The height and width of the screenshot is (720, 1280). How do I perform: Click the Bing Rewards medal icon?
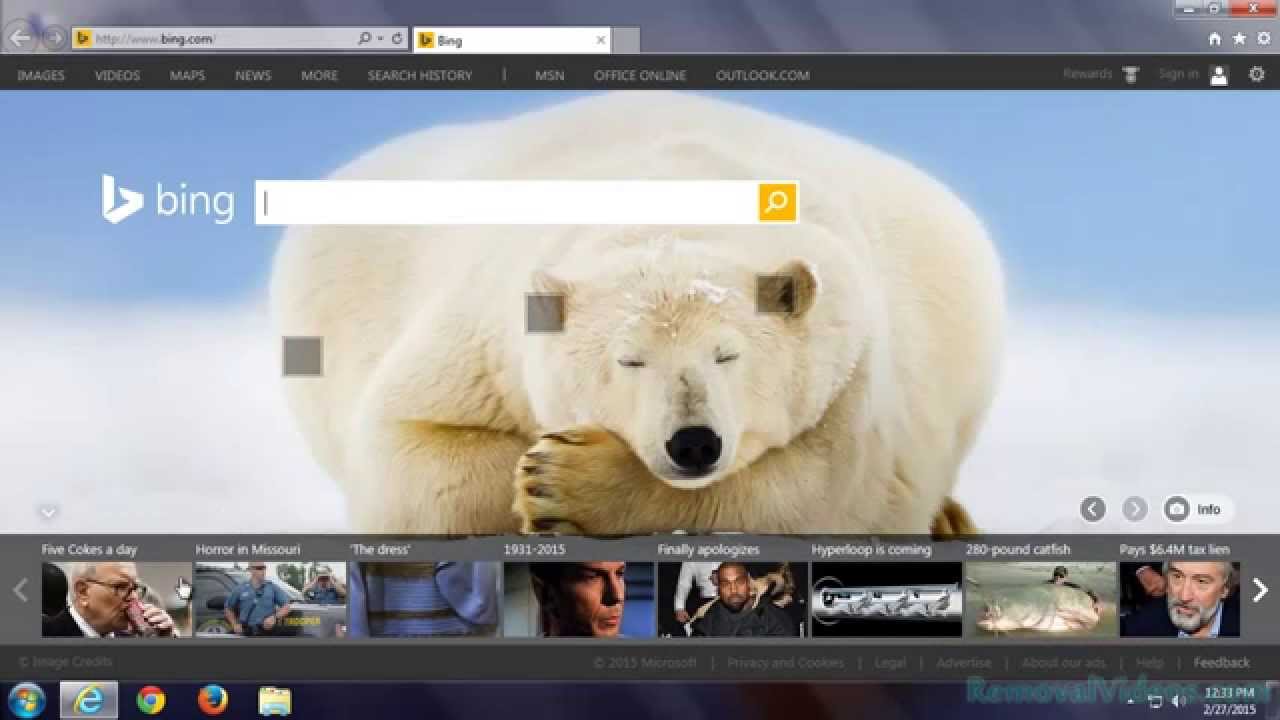click(x=1130, y=75)
